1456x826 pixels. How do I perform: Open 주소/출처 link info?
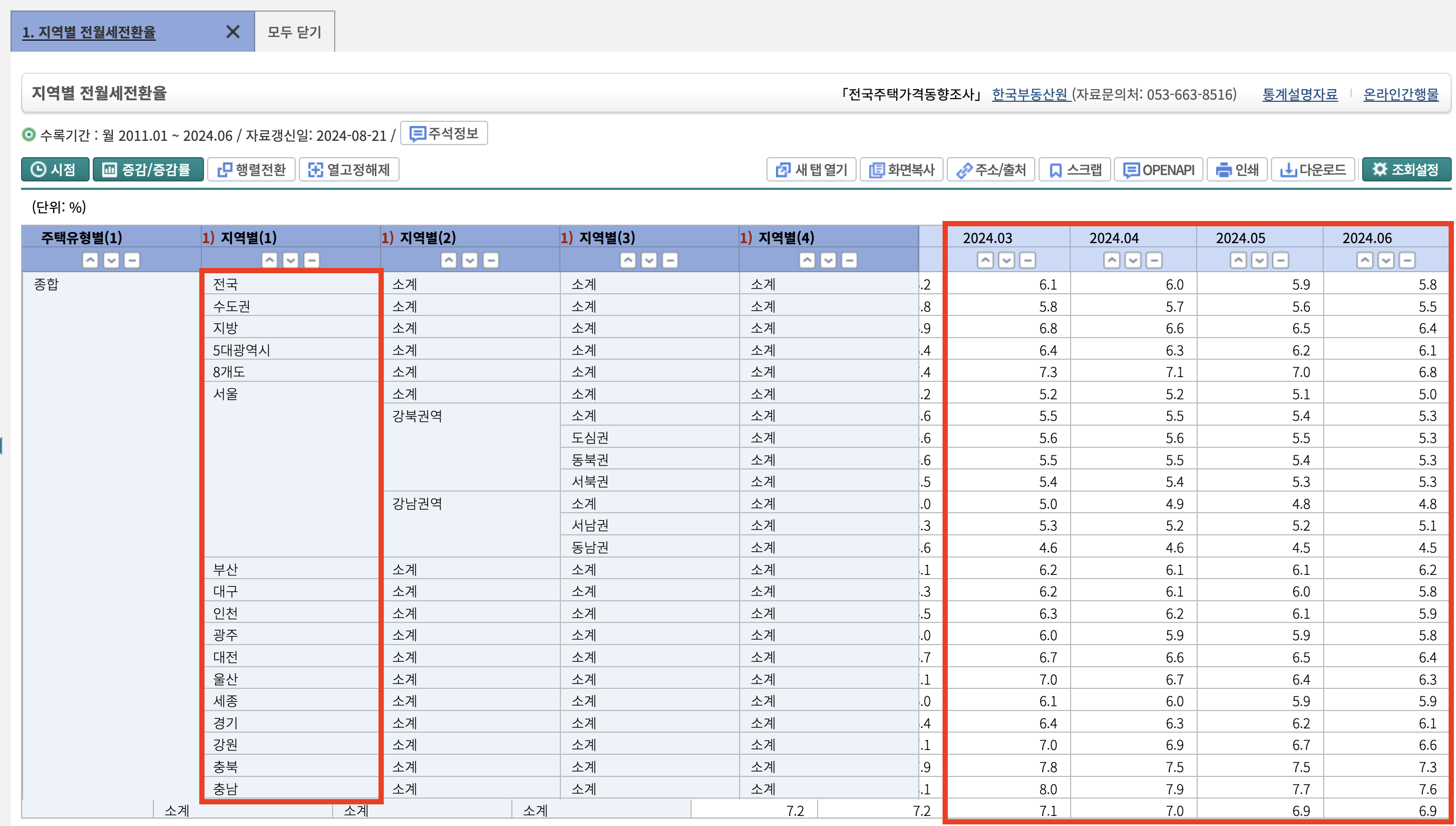[x=991, y=170]
